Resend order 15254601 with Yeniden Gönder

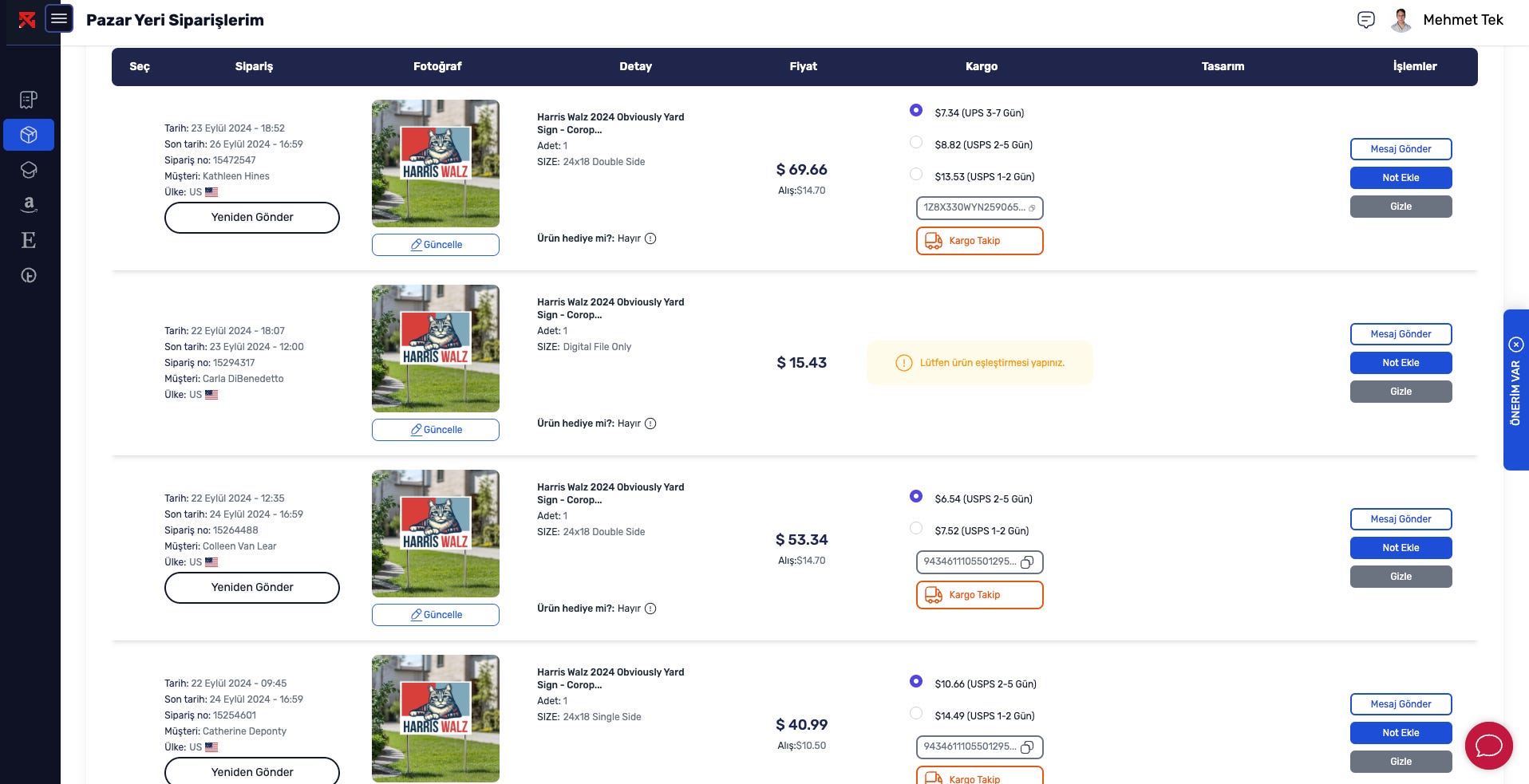252,770
